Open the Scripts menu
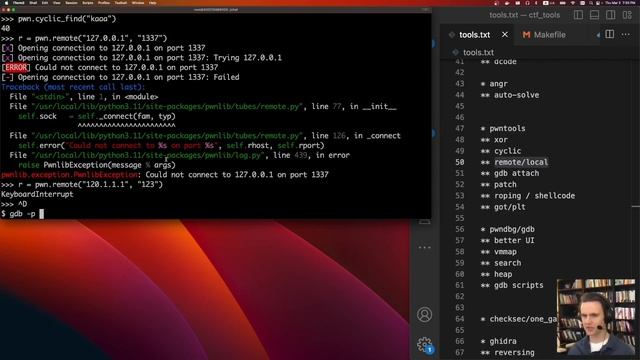640x360 pixels. [88, 3]
